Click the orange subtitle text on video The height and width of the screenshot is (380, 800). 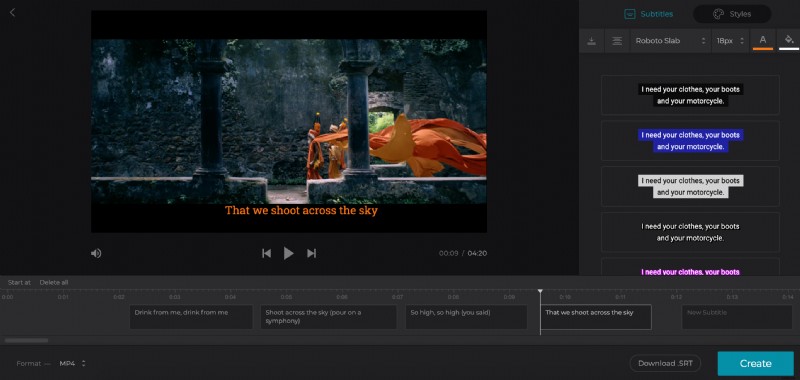coord(302,210)
